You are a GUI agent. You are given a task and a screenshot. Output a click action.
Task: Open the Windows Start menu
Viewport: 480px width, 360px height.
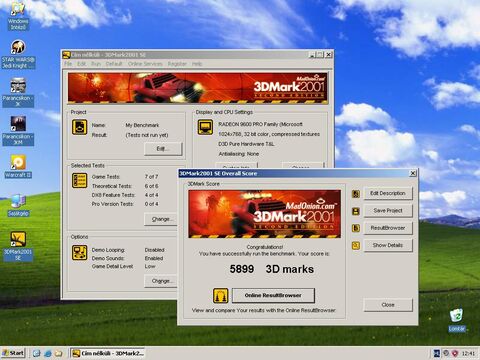[13, 353]
